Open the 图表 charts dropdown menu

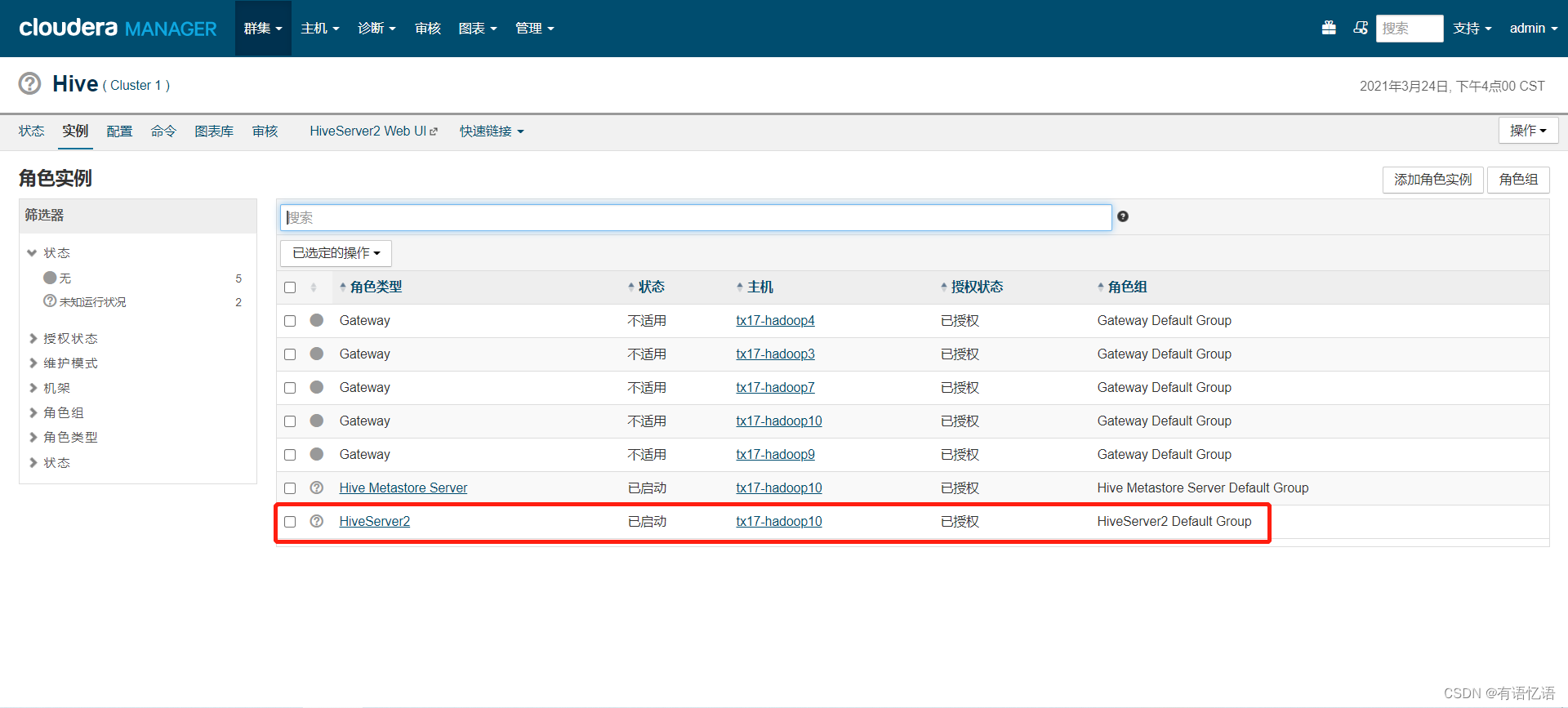478,29
